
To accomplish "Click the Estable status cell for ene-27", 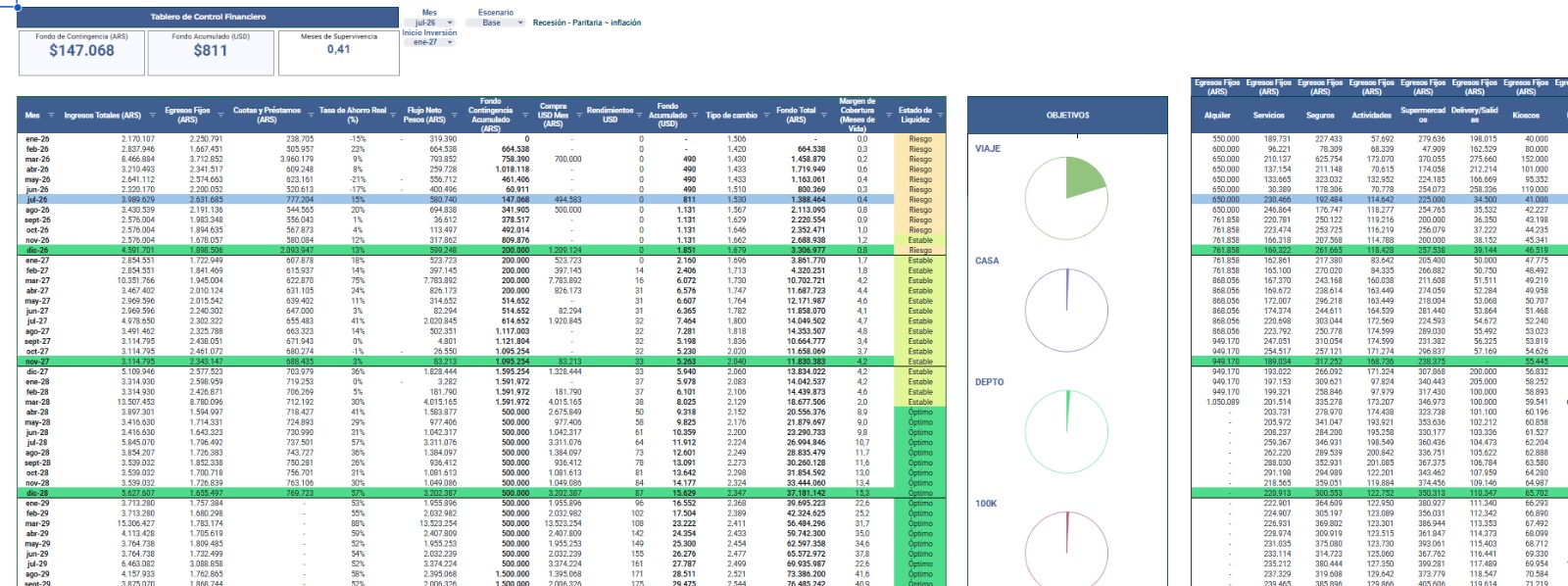I will click(x=920, y=261).
